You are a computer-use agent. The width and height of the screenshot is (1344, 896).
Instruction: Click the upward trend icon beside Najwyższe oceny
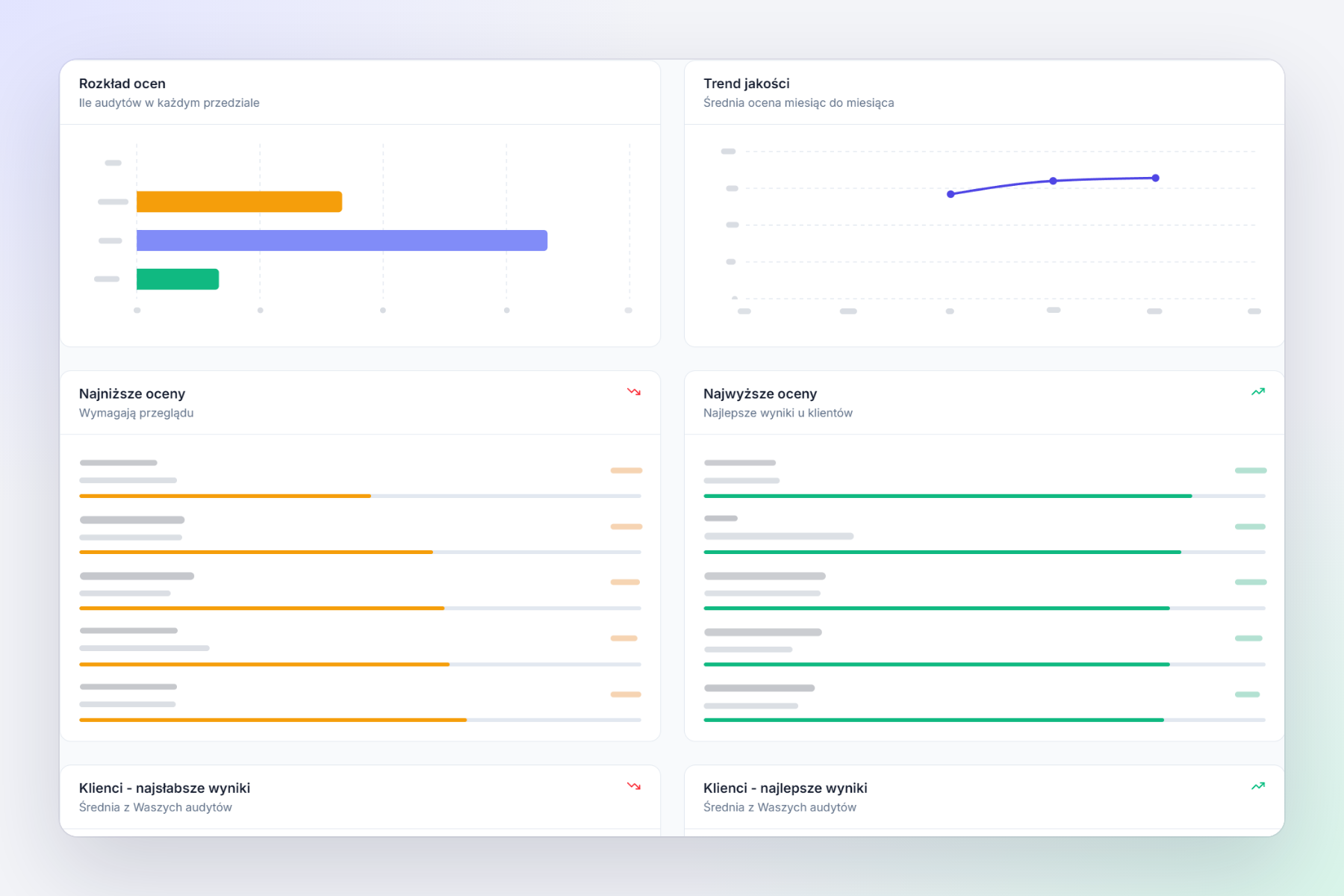[x=1258, y=392]
